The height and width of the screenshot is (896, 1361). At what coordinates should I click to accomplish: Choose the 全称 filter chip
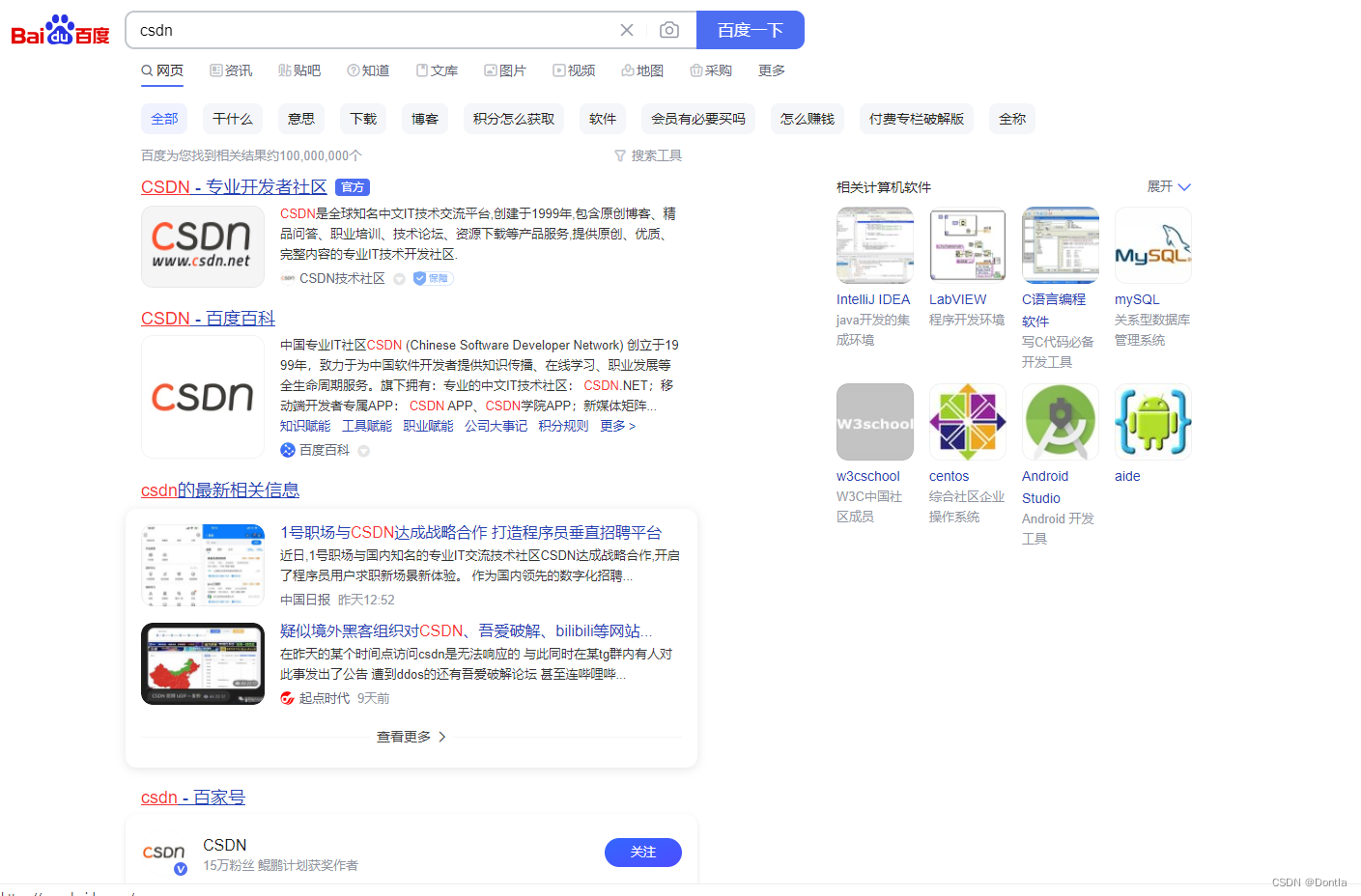[x=1012, y=119]
